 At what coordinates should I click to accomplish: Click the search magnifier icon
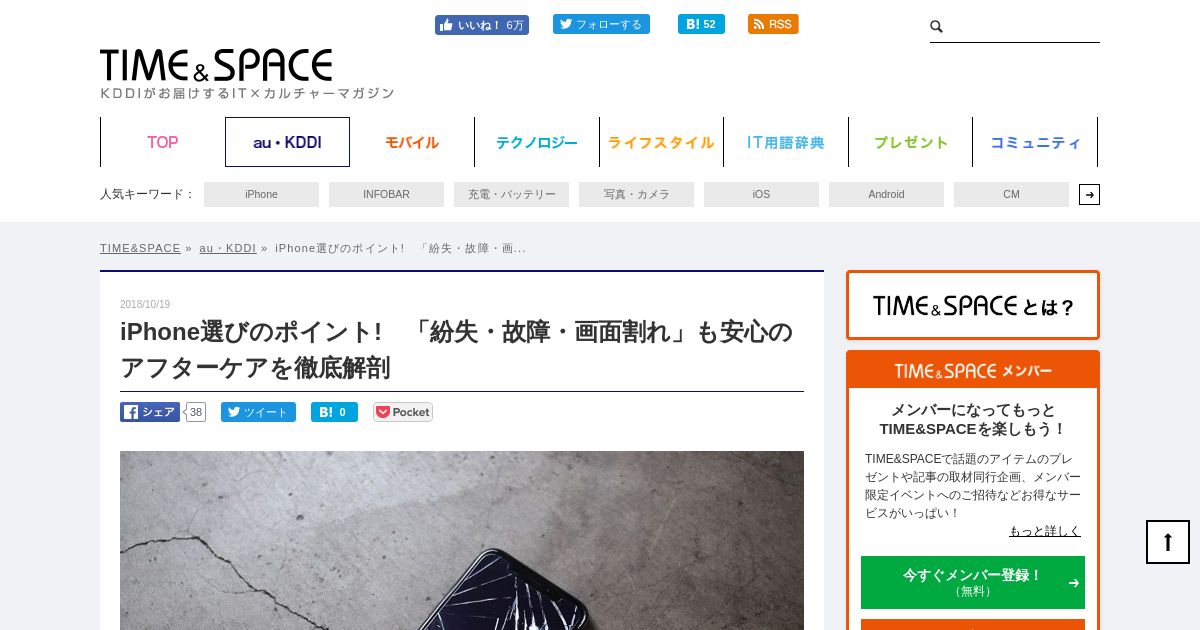click(937, 27)
